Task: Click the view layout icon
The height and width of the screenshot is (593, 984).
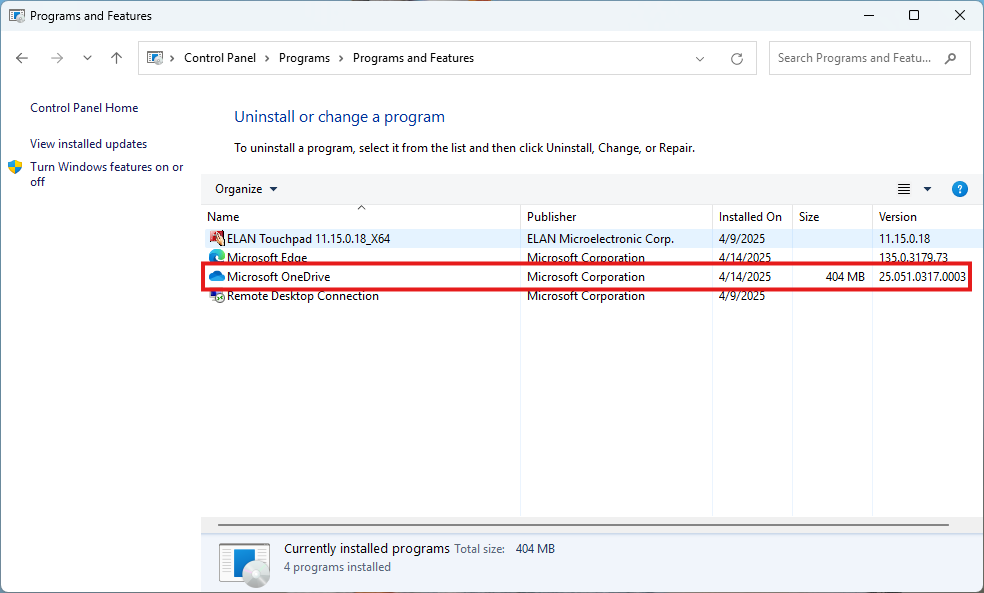Action: (x=904, y=189)
